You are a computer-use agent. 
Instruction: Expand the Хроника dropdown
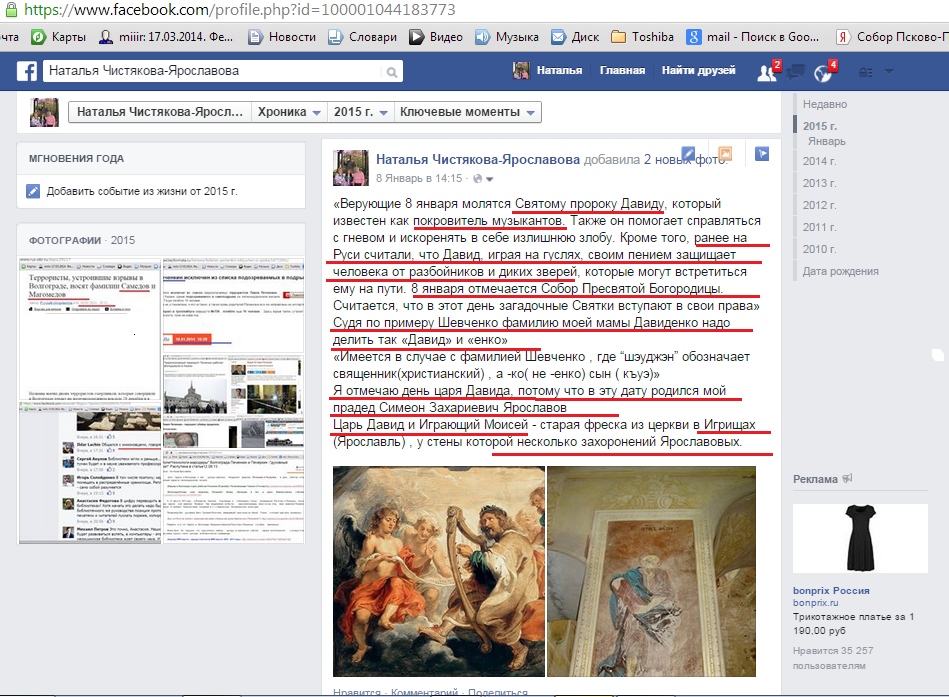(x=289, y=112)
